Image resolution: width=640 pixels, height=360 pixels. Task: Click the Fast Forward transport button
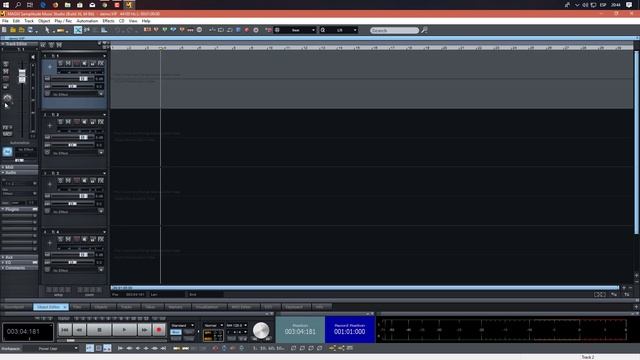tap(144, 330)
